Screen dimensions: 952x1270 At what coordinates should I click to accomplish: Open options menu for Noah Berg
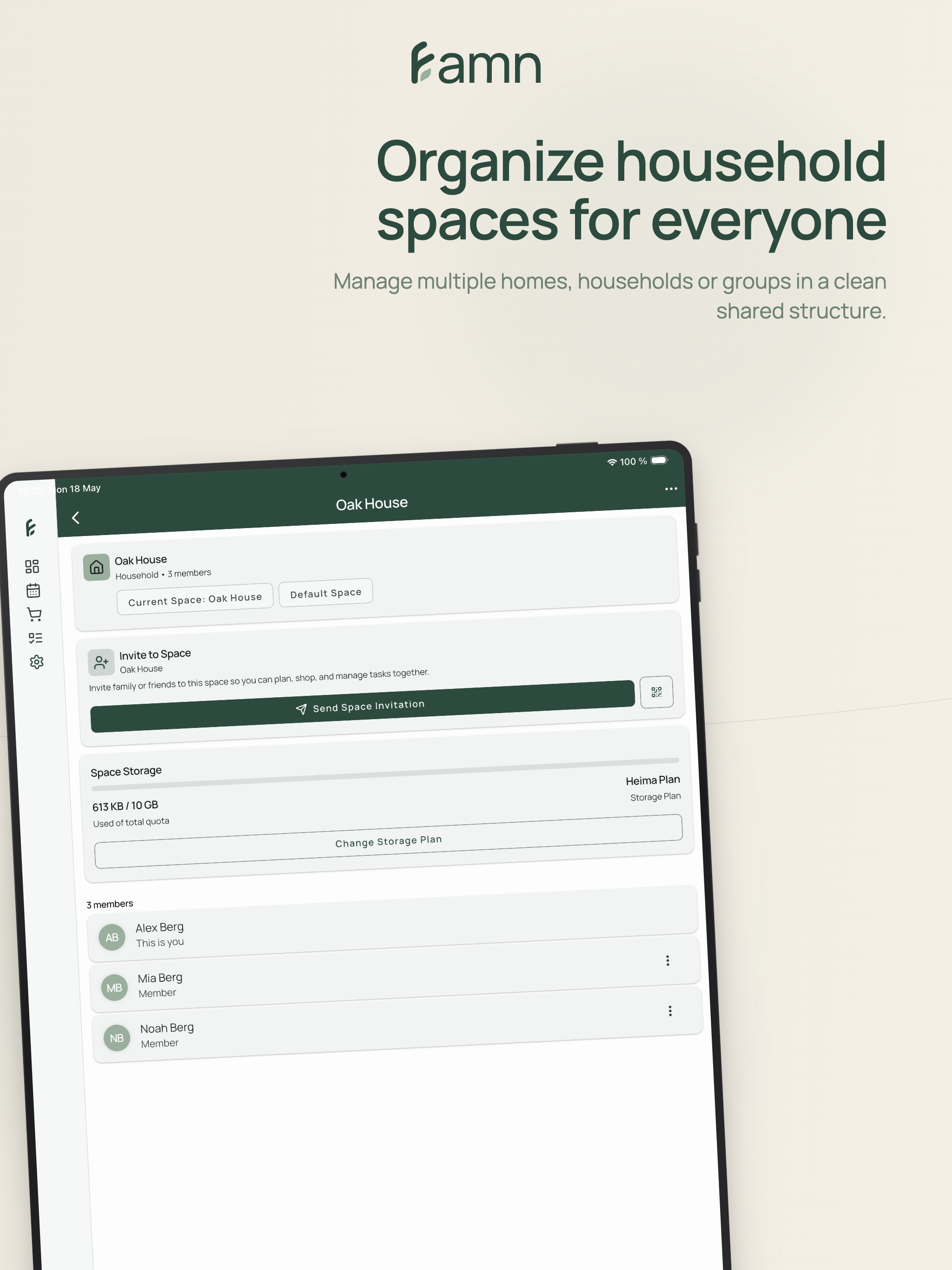669,1011
